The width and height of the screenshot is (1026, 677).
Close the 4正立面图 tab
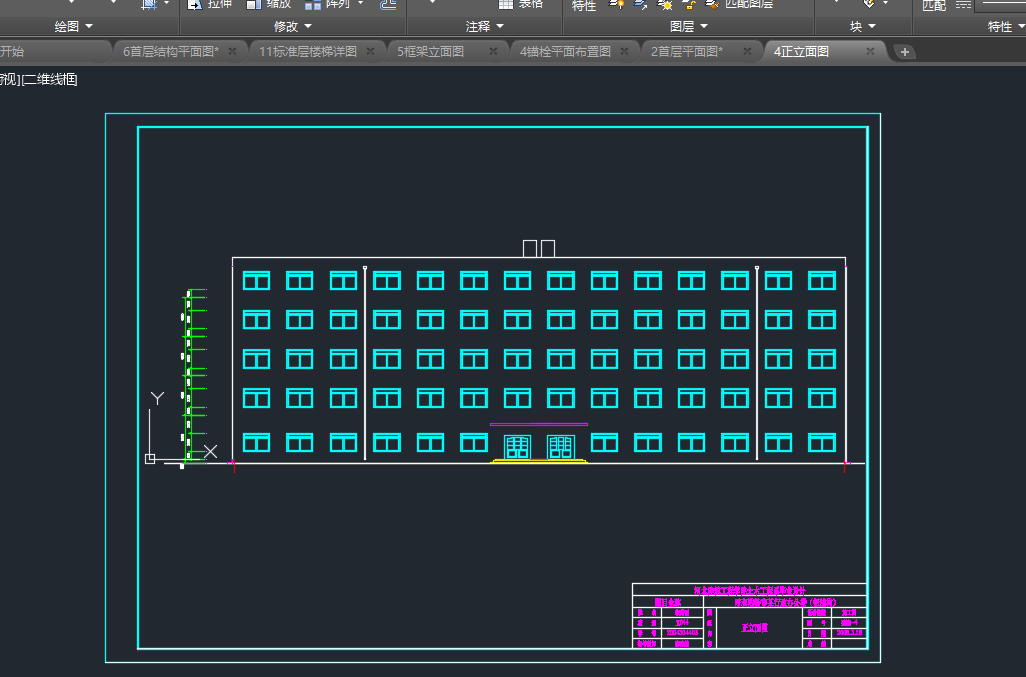[x=870, y=51]
